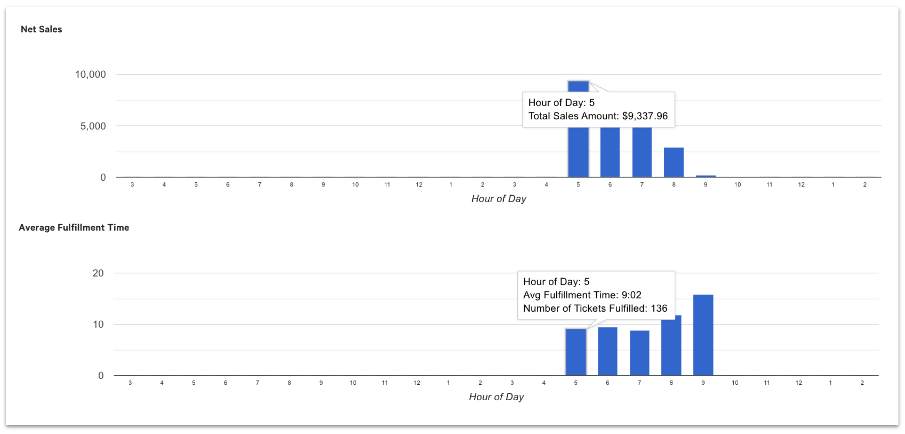905x434 pixels.
Task: Click the hour 5 bar in Net Sales
Action: click(x=577, y=150)
